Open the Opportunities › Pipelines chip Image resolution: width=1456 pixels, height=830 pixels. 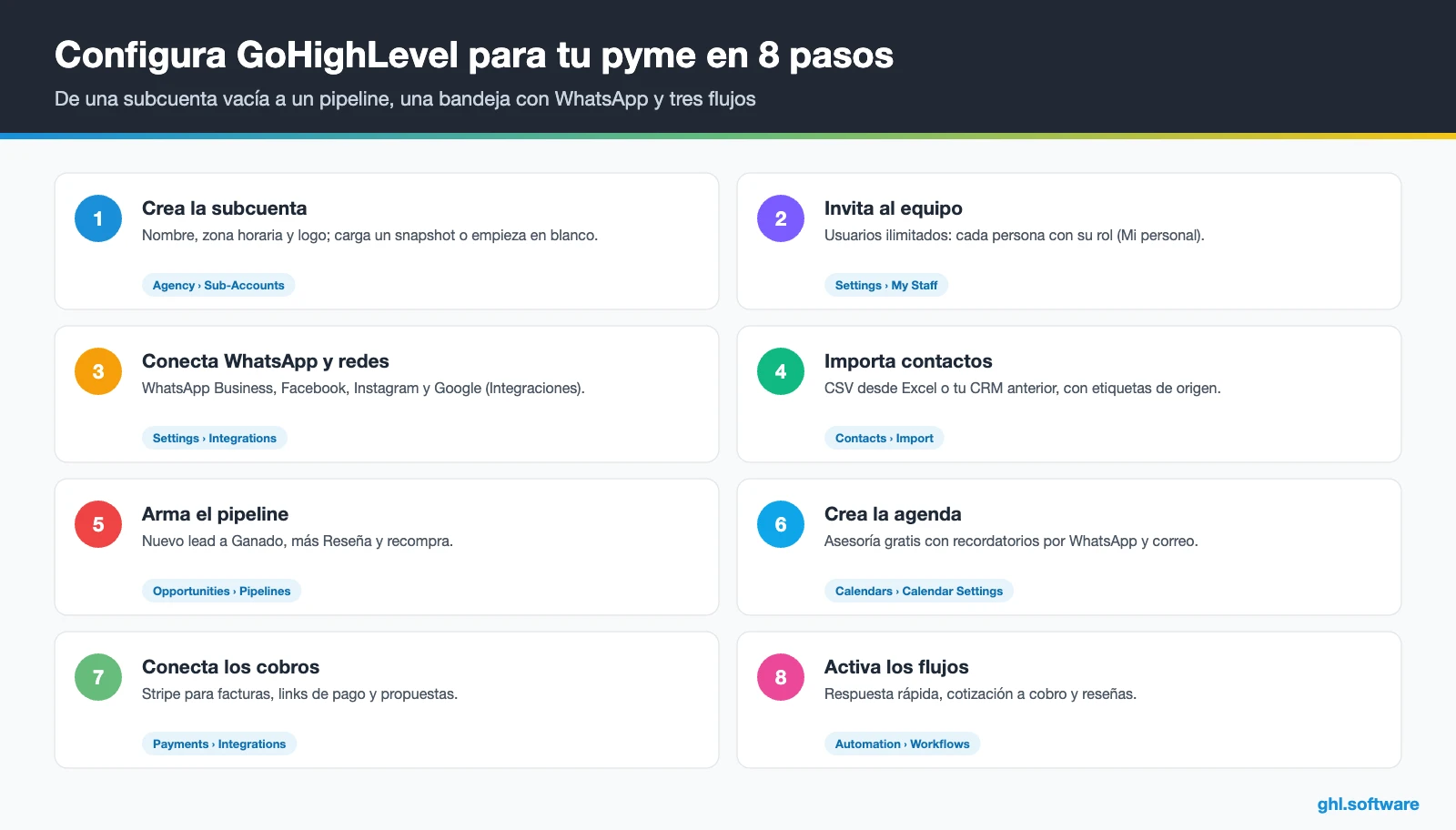click(221, 591)
